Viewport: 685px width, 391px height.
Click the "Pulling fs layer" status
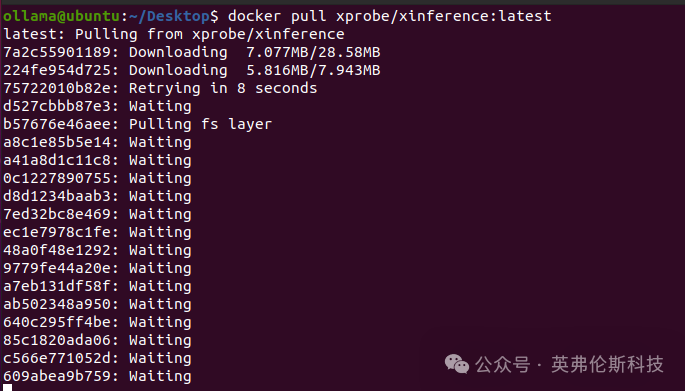tap(200, 124)
